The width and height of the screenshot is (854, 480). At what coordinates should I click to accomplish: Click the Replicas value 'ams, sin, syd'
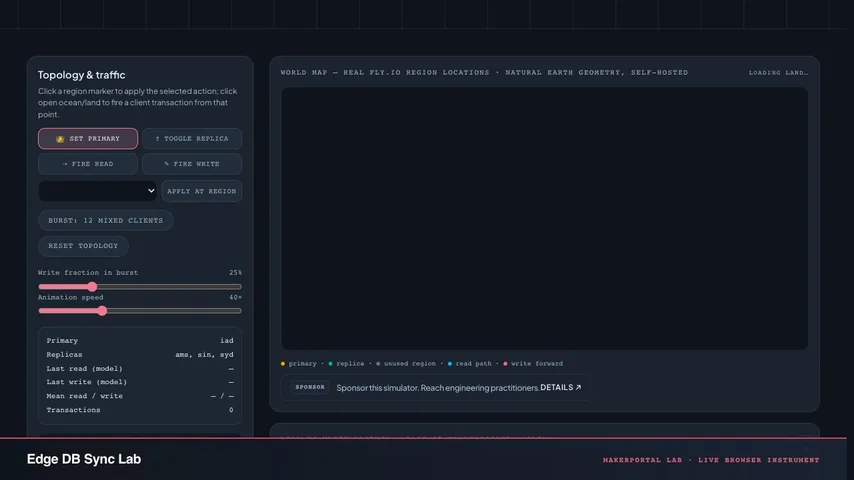point(204,355)
